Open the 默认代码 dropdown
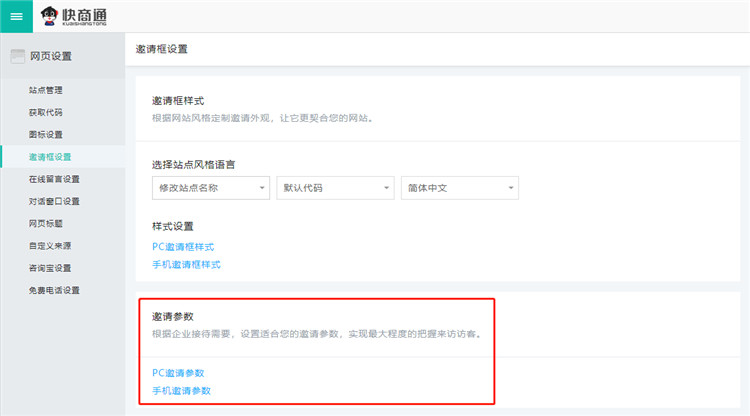Screen dimensions: 750x416 click(x=334, y=187)
